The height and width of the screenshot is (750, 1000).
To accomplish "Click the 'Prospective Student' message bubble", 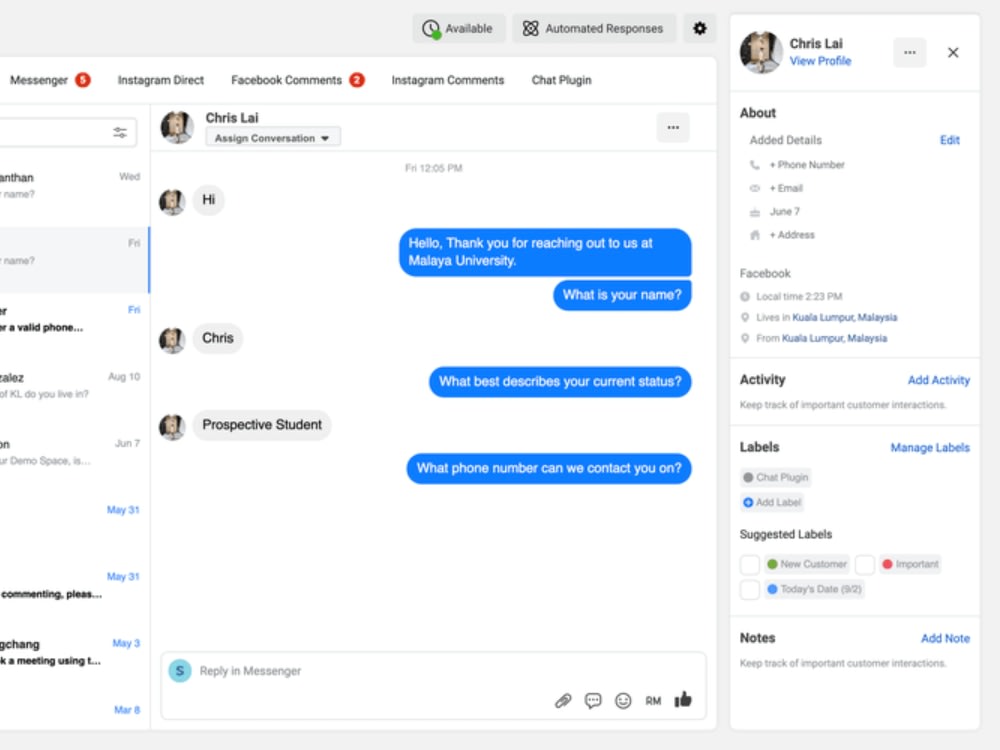I will (262, 425).
